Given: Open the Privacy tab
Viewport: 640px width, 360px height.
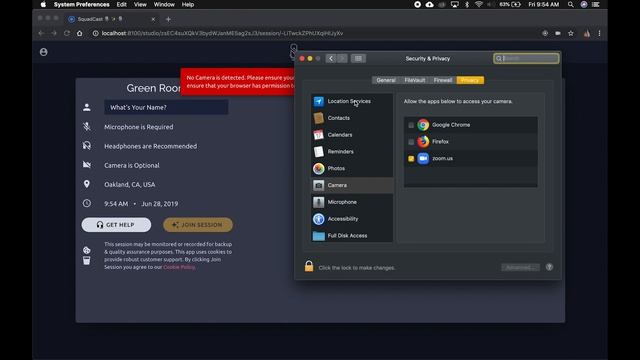Looking at the screenshot, I should (x=470, y=80).
